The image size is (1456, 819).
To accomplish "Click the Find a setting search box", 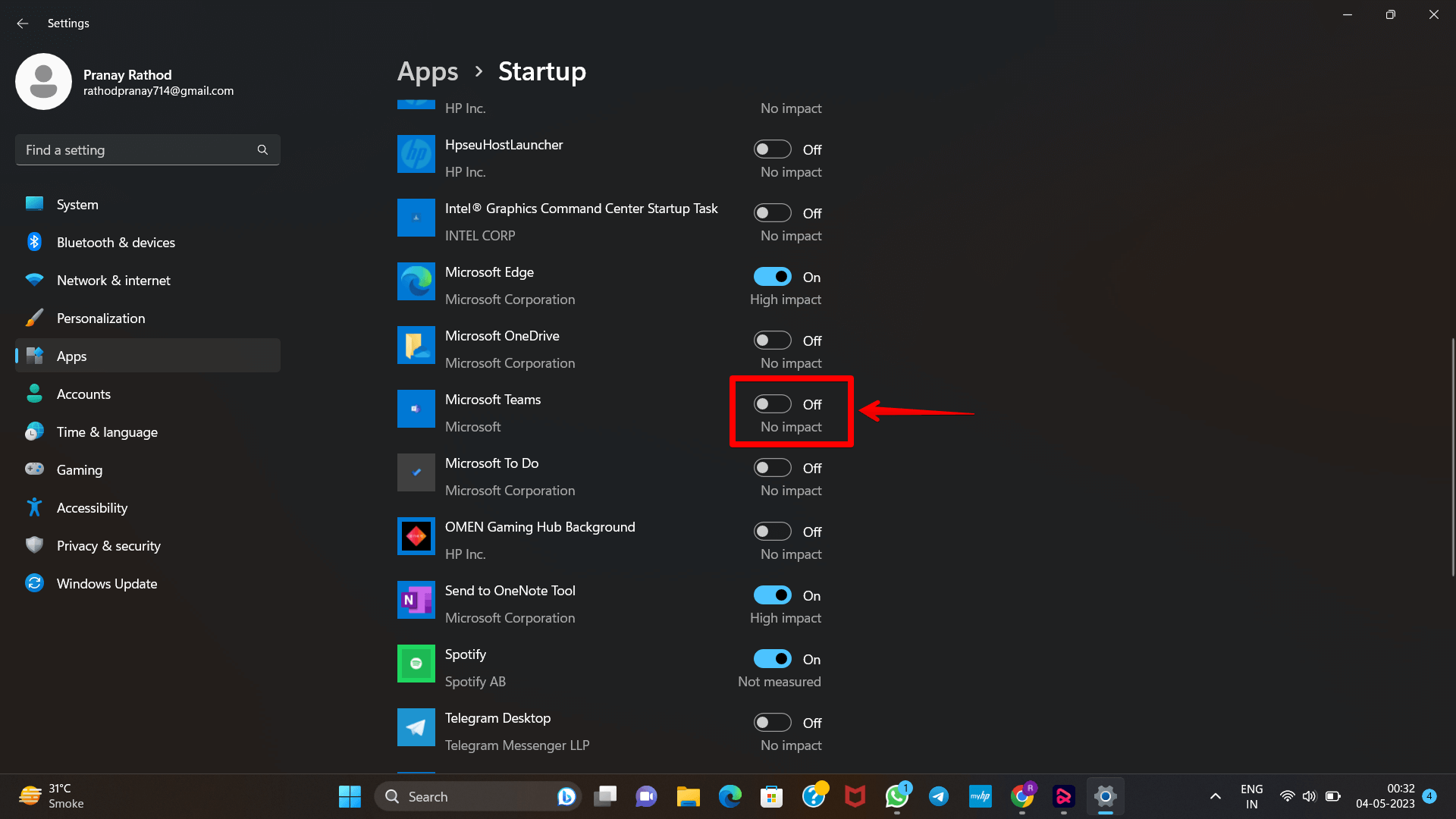I will tap(148, 150).
